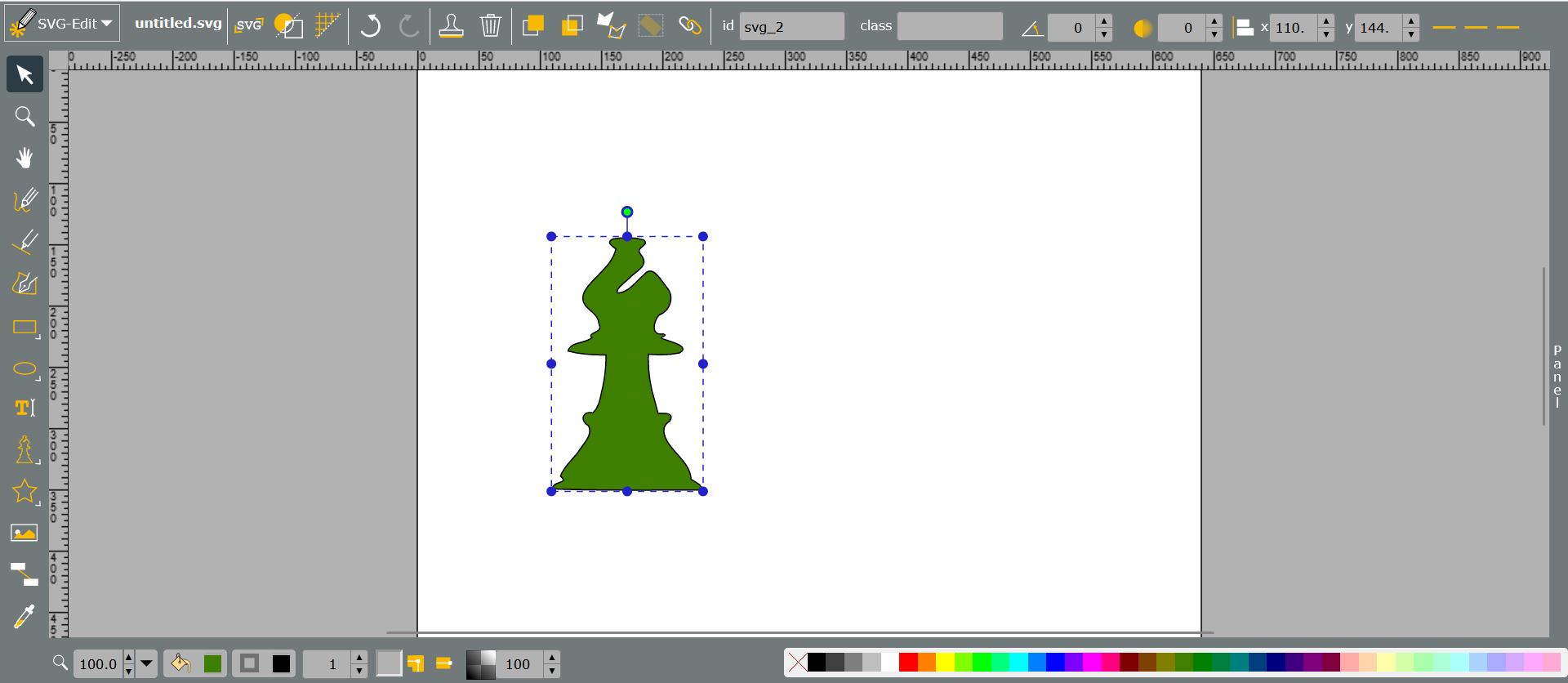Toggle wireframe mode

pyautogui.click(x=288, y=25)
